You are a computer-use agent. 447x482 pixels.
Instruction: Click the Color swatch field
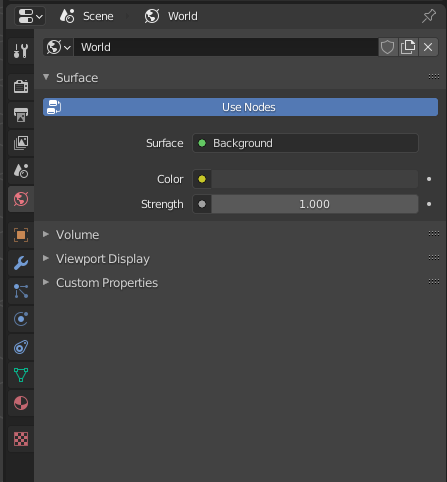(x=315, y=179)
